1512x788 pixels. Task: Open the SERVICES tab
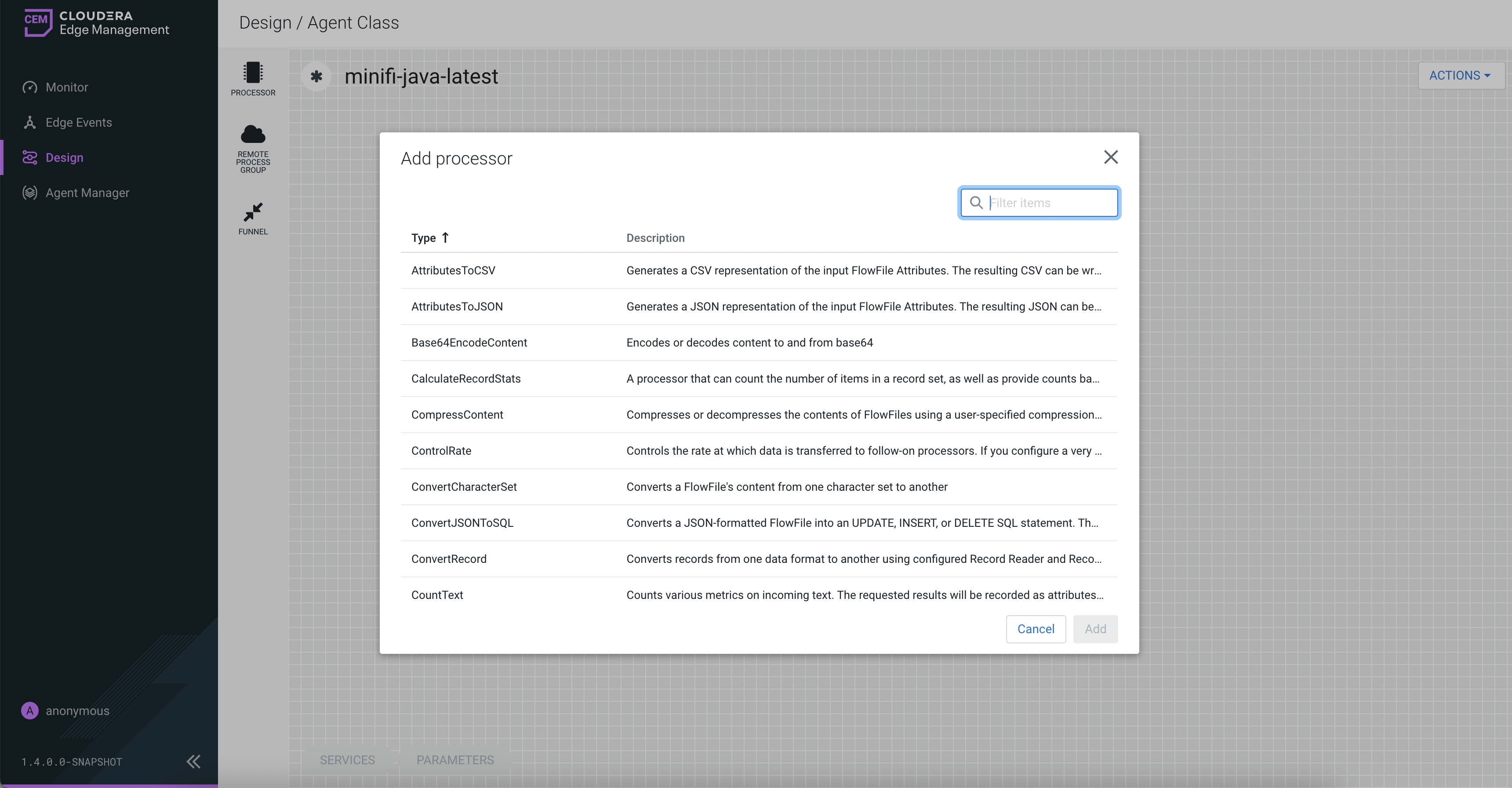click(347, 760)
